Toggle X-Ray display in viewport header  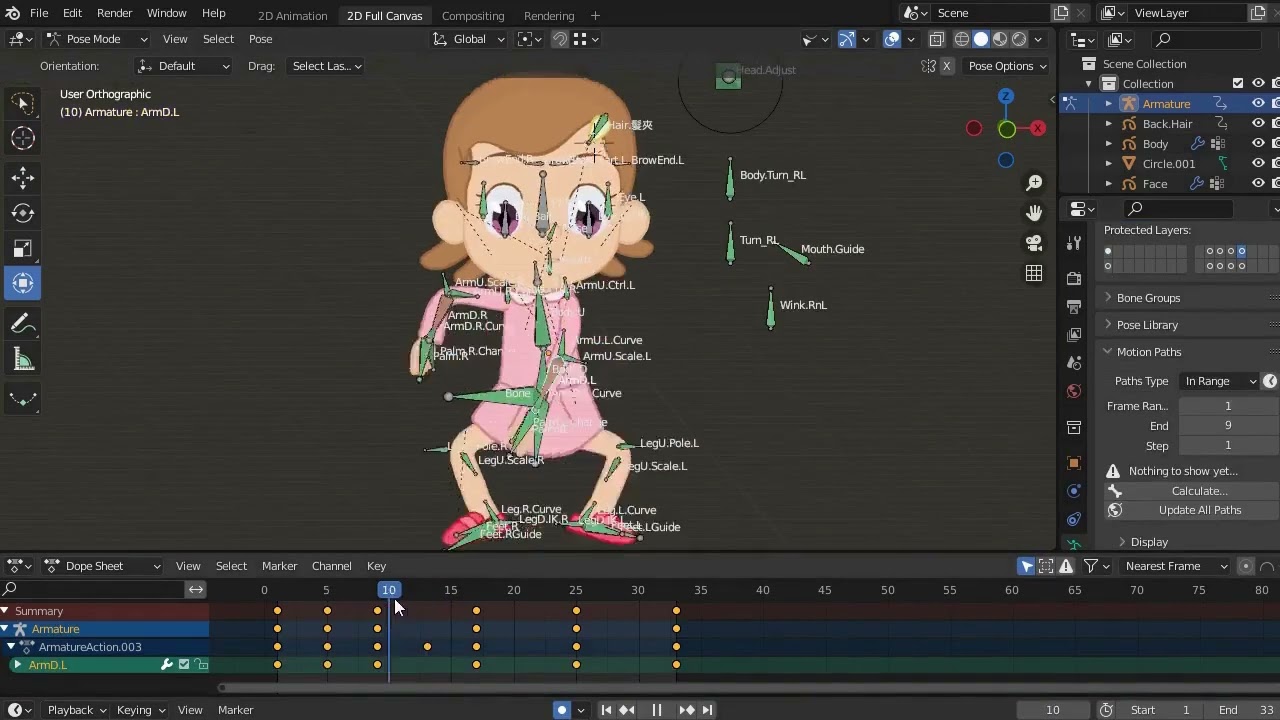(x=936, y=39)
